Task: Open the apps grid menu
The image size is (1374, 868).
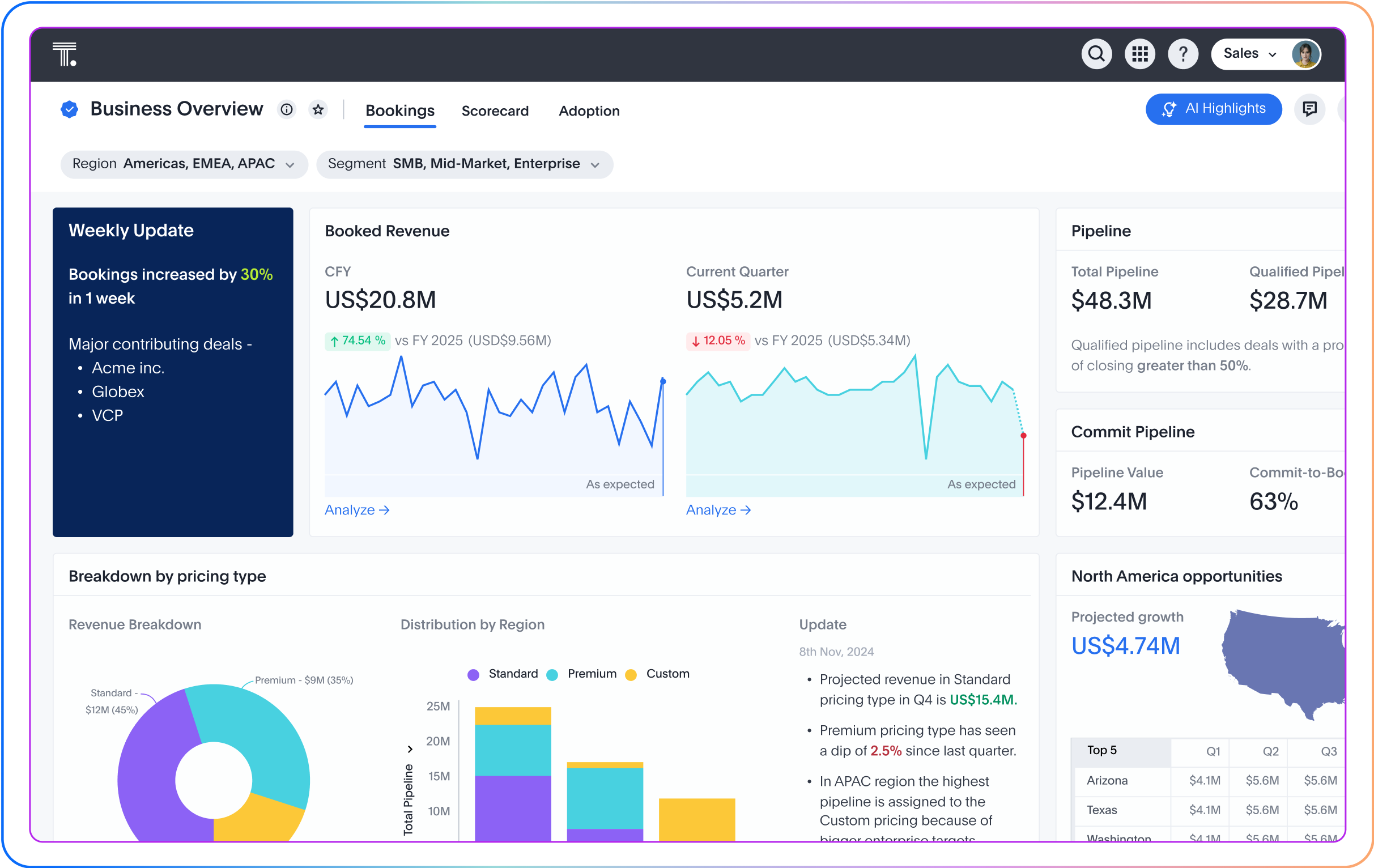Action: (x=1139, y=54)
